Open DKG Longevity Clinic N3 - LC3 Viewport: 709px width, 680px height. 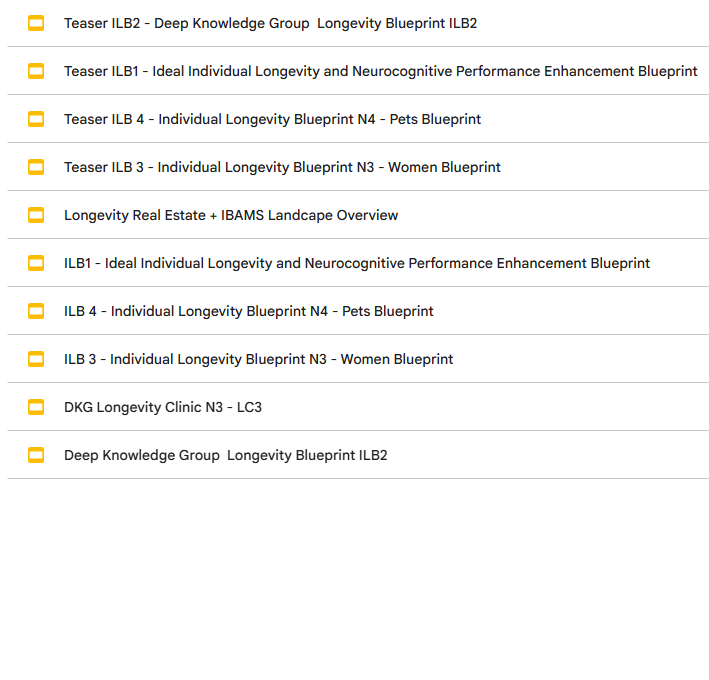[163, 407]
